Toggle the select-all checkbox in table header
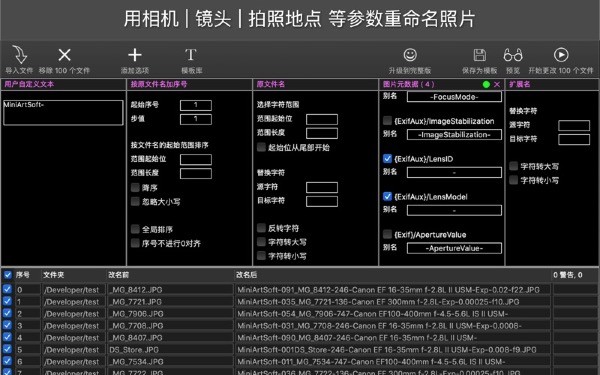 [8, 275]
